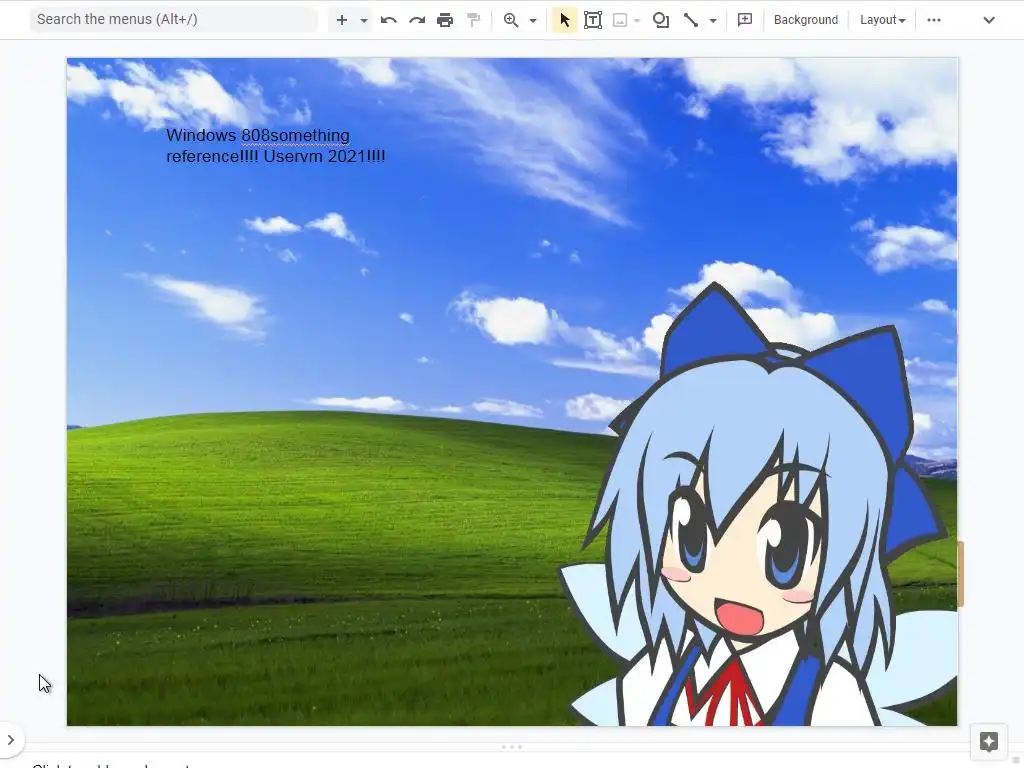1024x768 pixels.
Task: Collapse the menus with chevron arrow
Action: pyautogui.click(x=989, y=20)
